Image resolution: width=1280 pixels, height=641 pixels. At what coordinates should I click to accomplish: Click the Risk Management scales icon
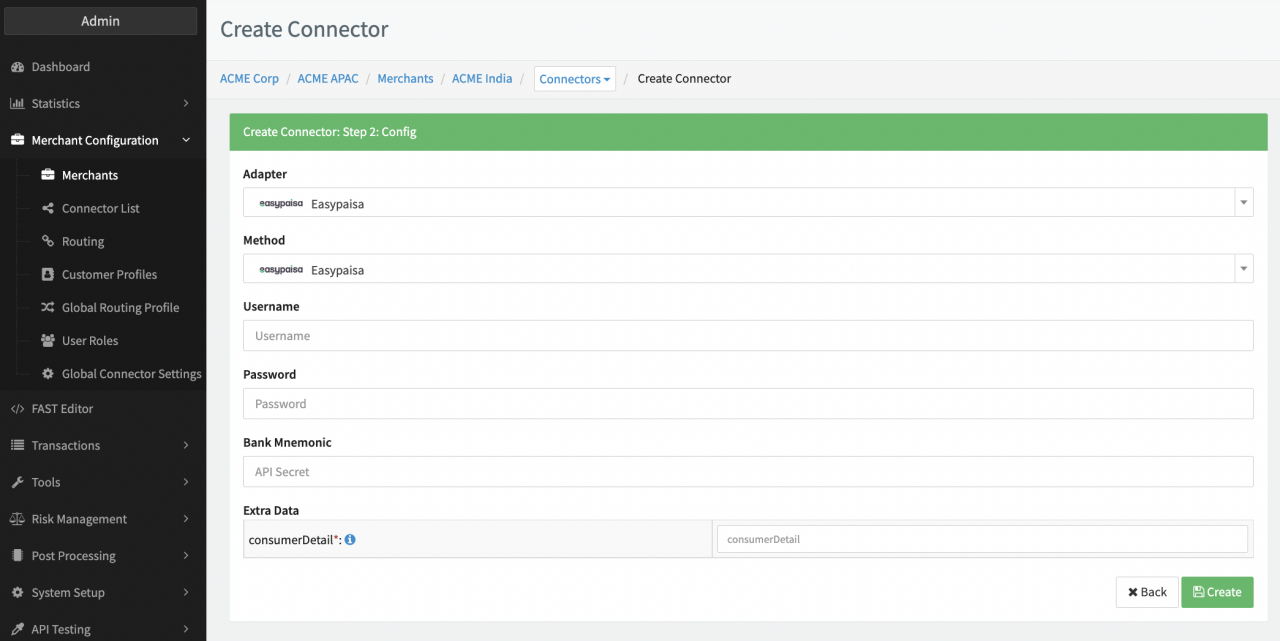(x=17, y=519)
